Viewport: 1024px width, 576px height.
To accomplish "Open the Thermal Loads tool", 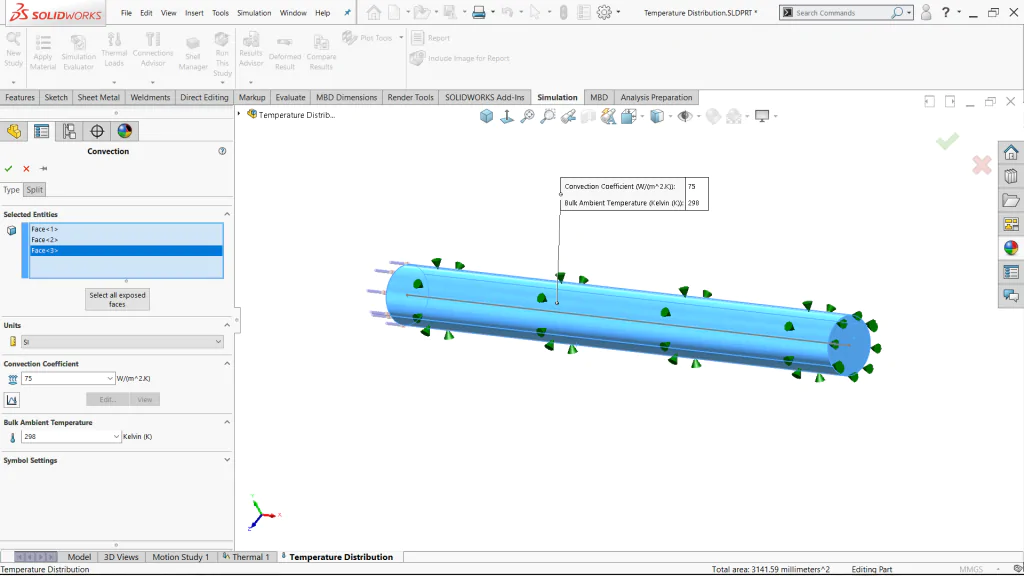I will point(114,50).
